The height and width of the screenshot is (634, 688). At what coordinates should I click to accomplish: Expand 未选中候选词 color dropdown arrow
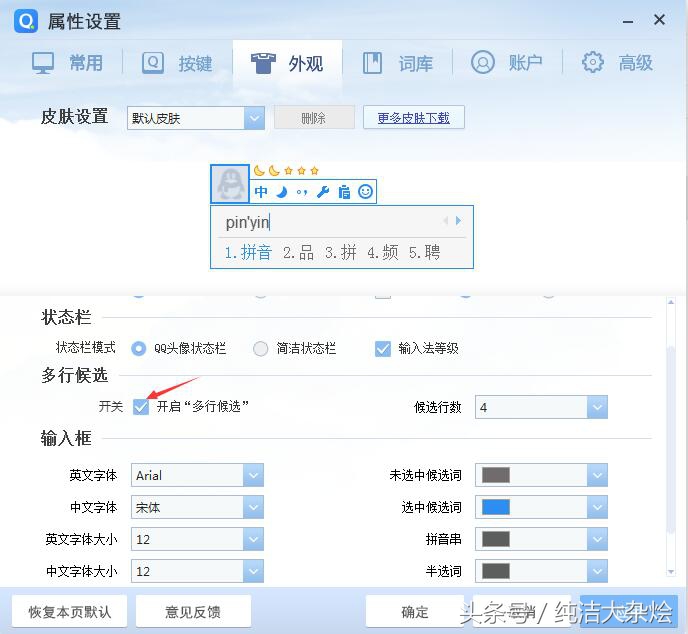(x=597, y=475)
